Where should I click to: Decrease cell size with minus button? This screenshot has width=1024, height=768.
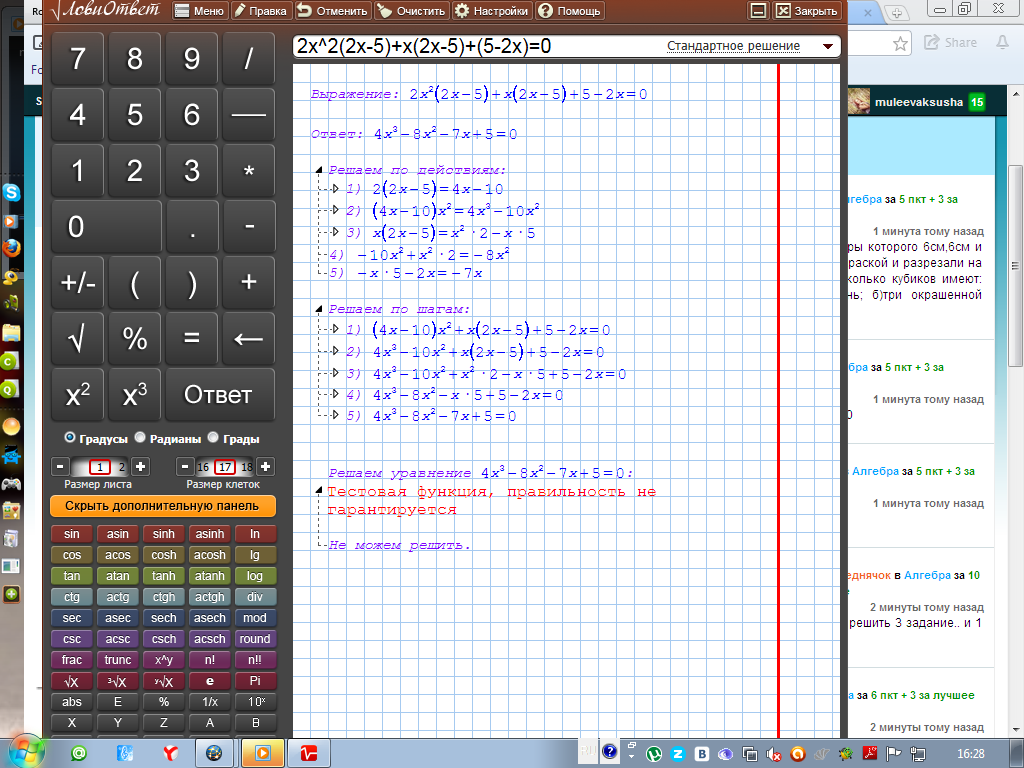185,466
